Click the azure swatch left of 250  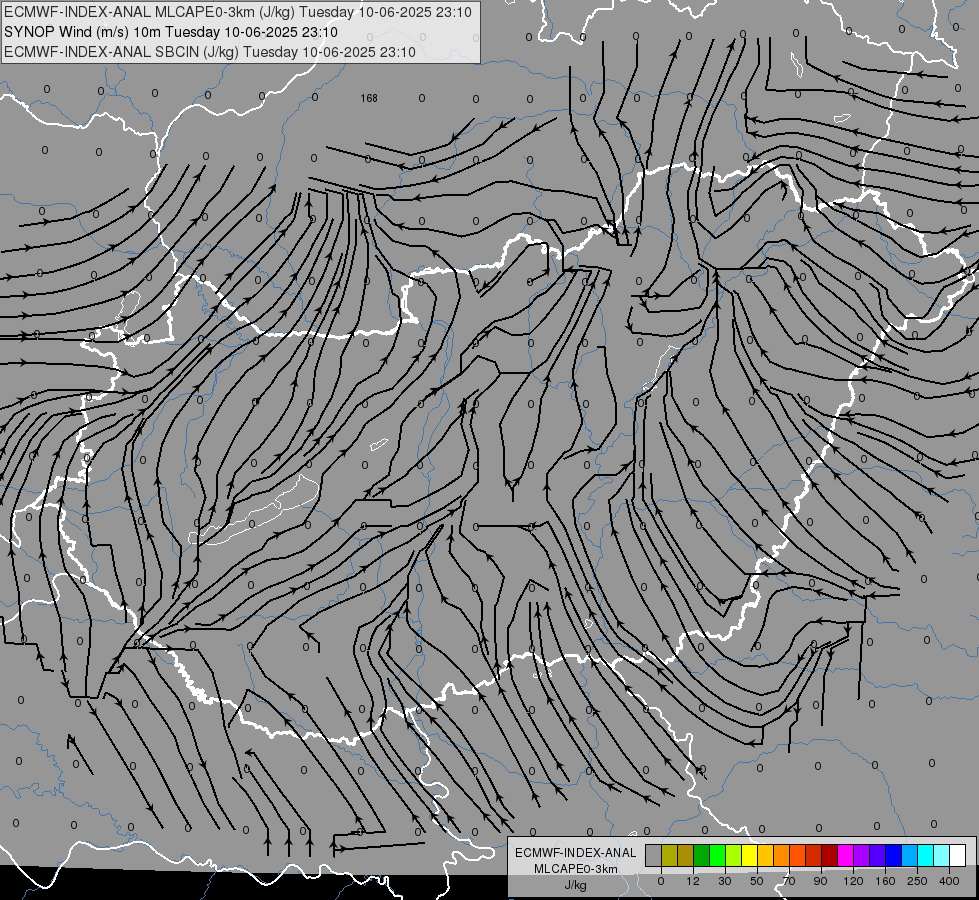pos(910,855)
